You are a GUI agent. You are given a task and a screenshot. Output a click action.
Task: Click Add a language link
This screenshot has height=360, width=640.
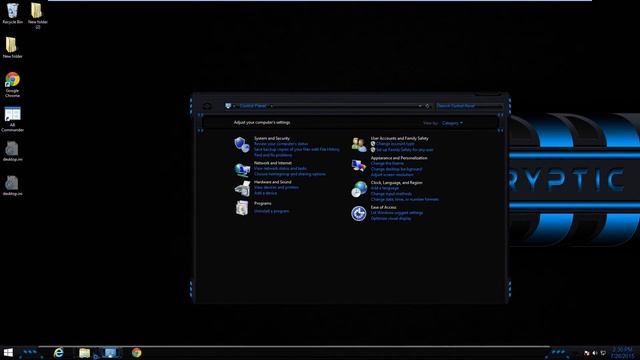pos(384,188)
